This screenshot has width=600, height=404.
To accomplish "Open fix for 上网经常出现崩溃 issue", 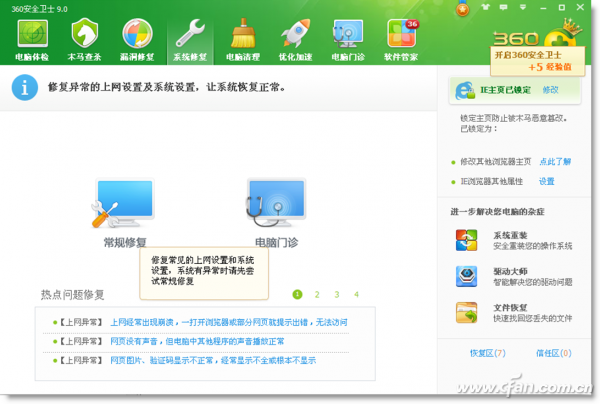I will (x=229, y=322).
